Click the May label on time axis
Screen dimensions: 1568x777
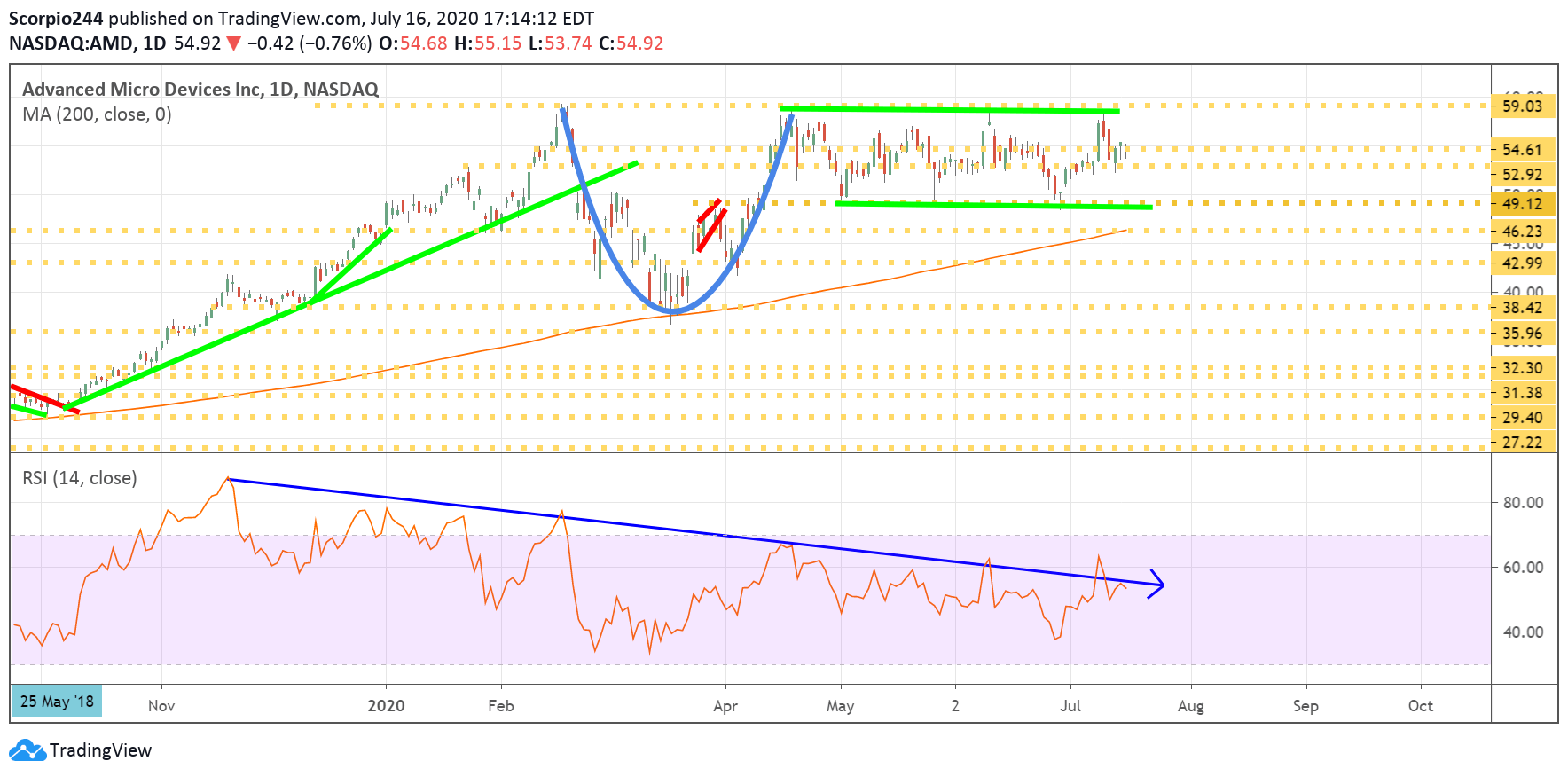tap(840, 706)
